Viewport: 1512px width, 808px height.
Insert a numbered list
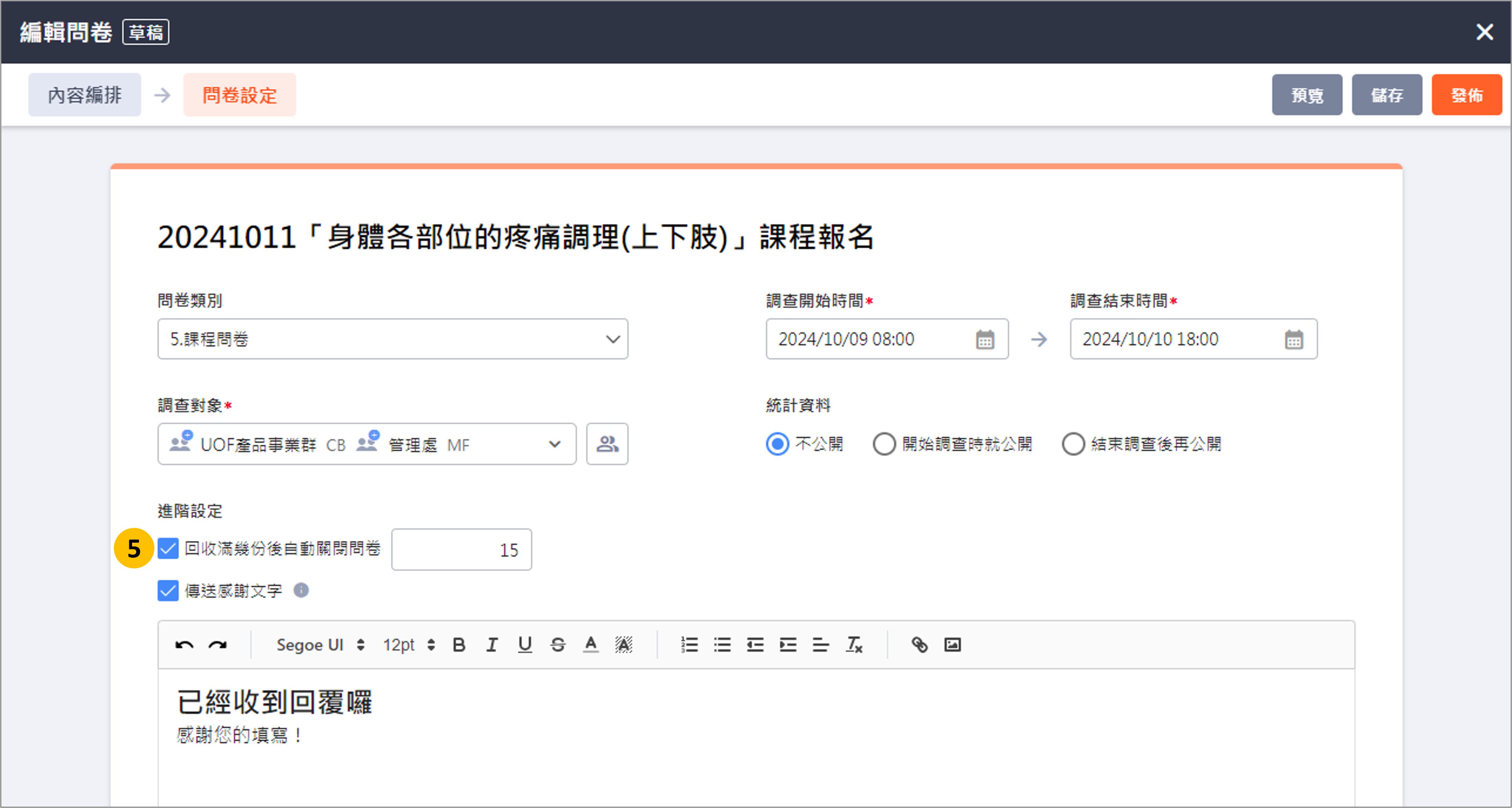[689, 645]
